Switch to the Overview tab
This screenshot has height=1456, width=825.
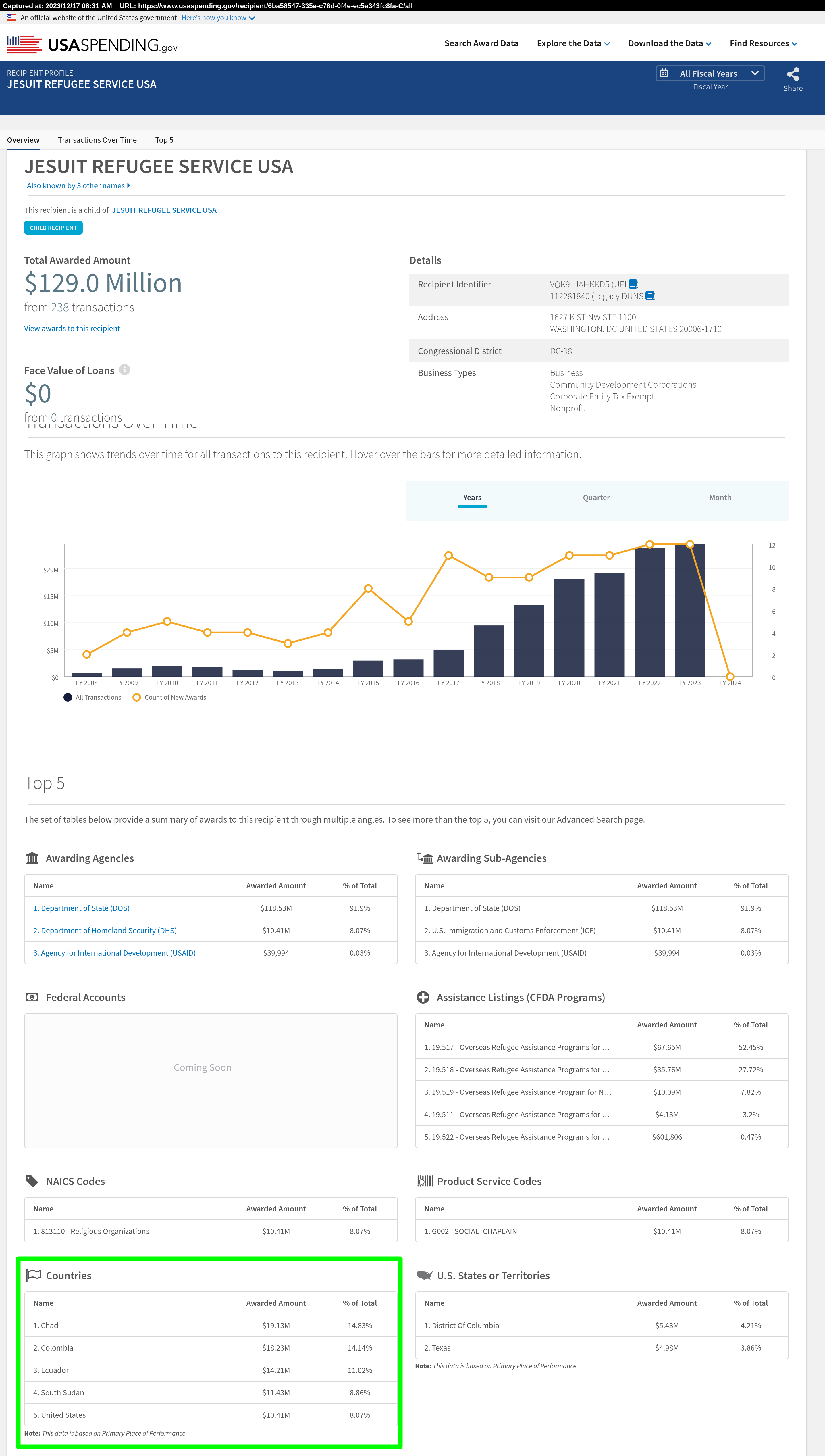pos(23,139)
